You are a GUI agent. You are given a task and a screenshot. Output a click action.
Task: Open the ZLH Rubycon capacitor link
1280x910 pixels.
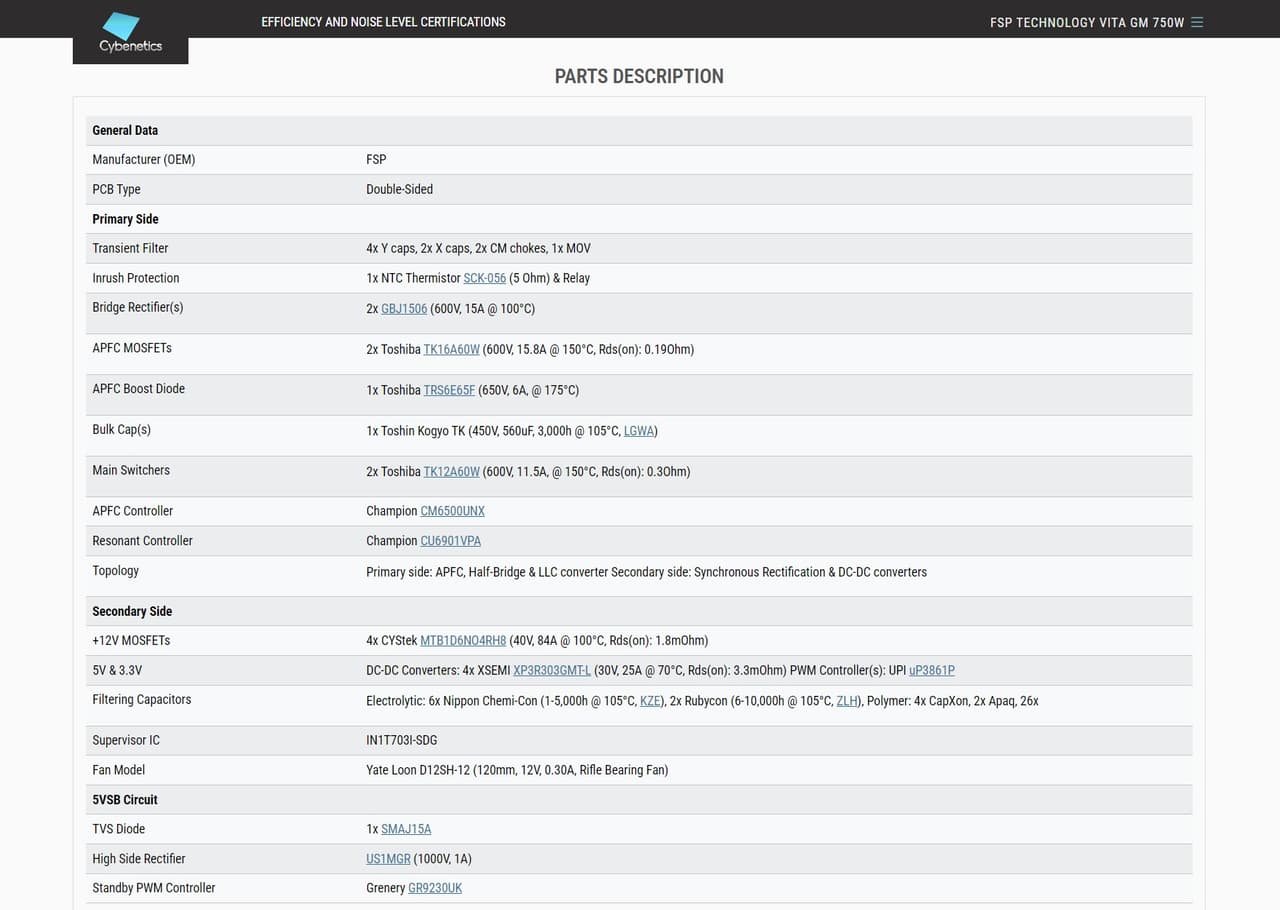[x=846, y=701]
